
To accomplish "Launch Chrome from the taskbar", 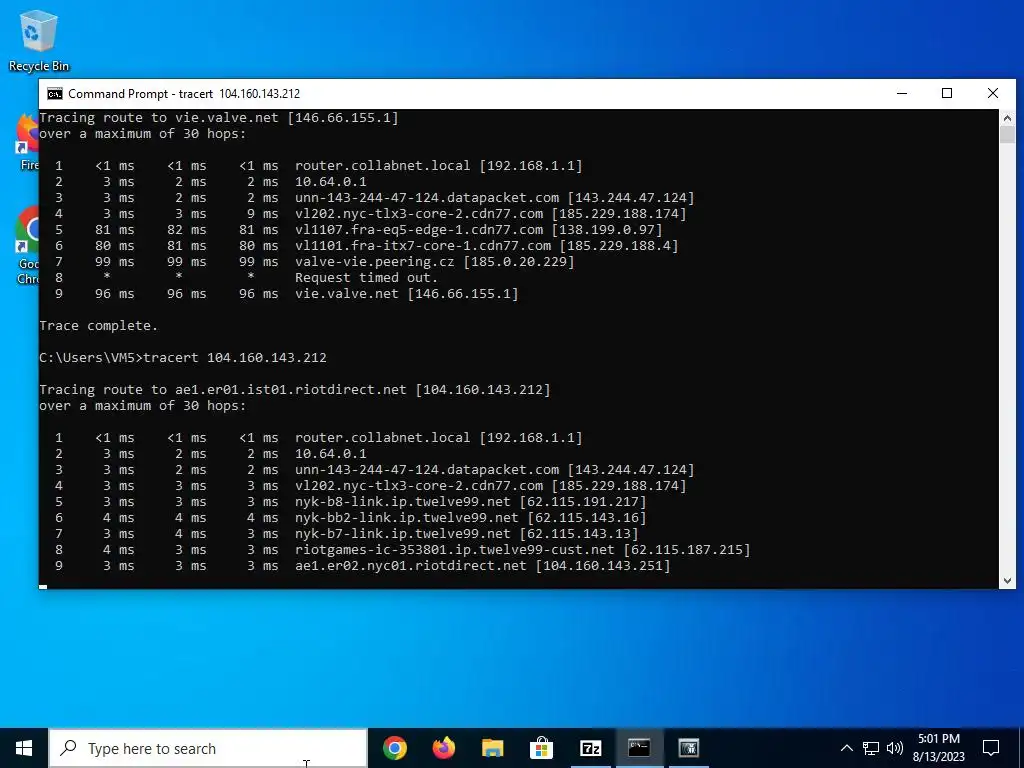I will [394, 748].
